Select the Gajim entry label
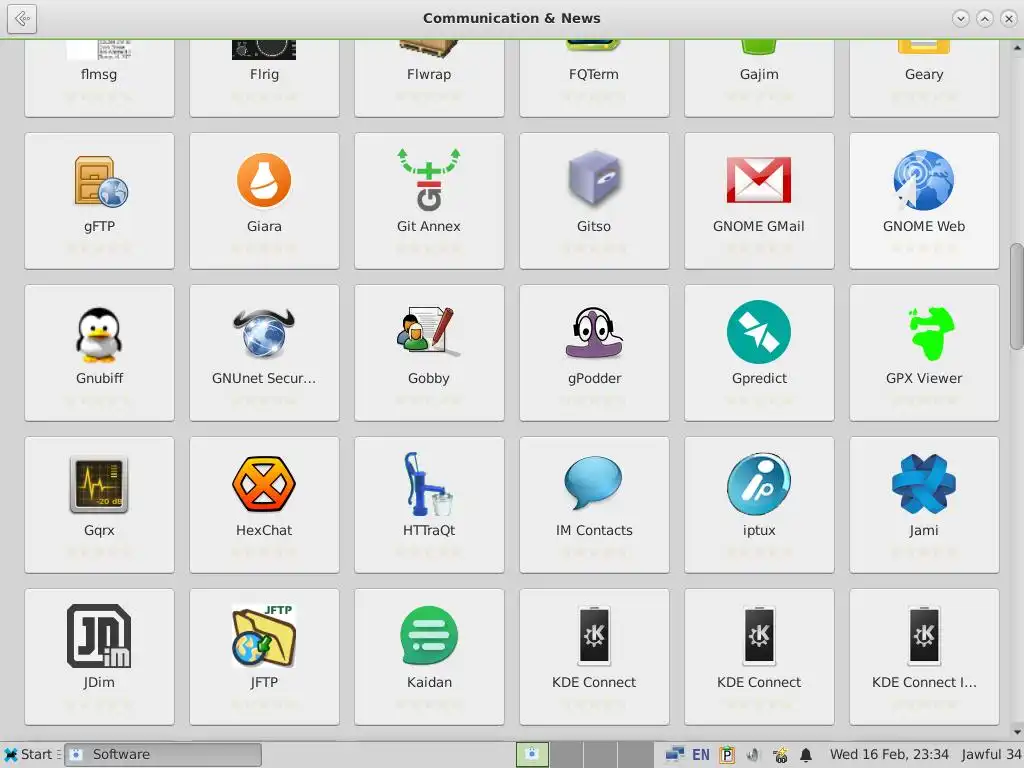1024x768 pixels. tap(759, 74)
